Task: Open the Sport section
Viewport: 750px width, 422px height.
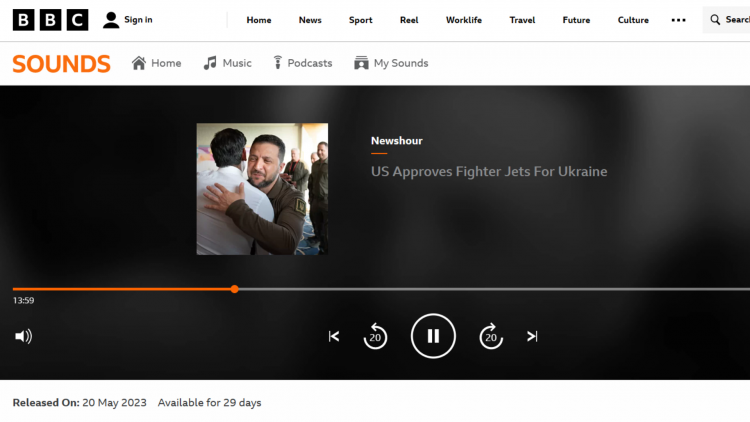Action: click(x=361, y=20)
